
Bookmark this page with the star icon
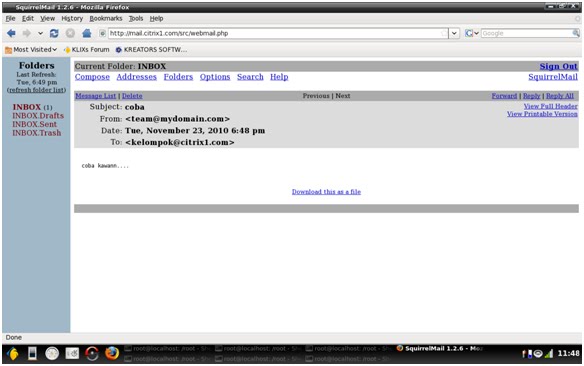coord(444,33)
